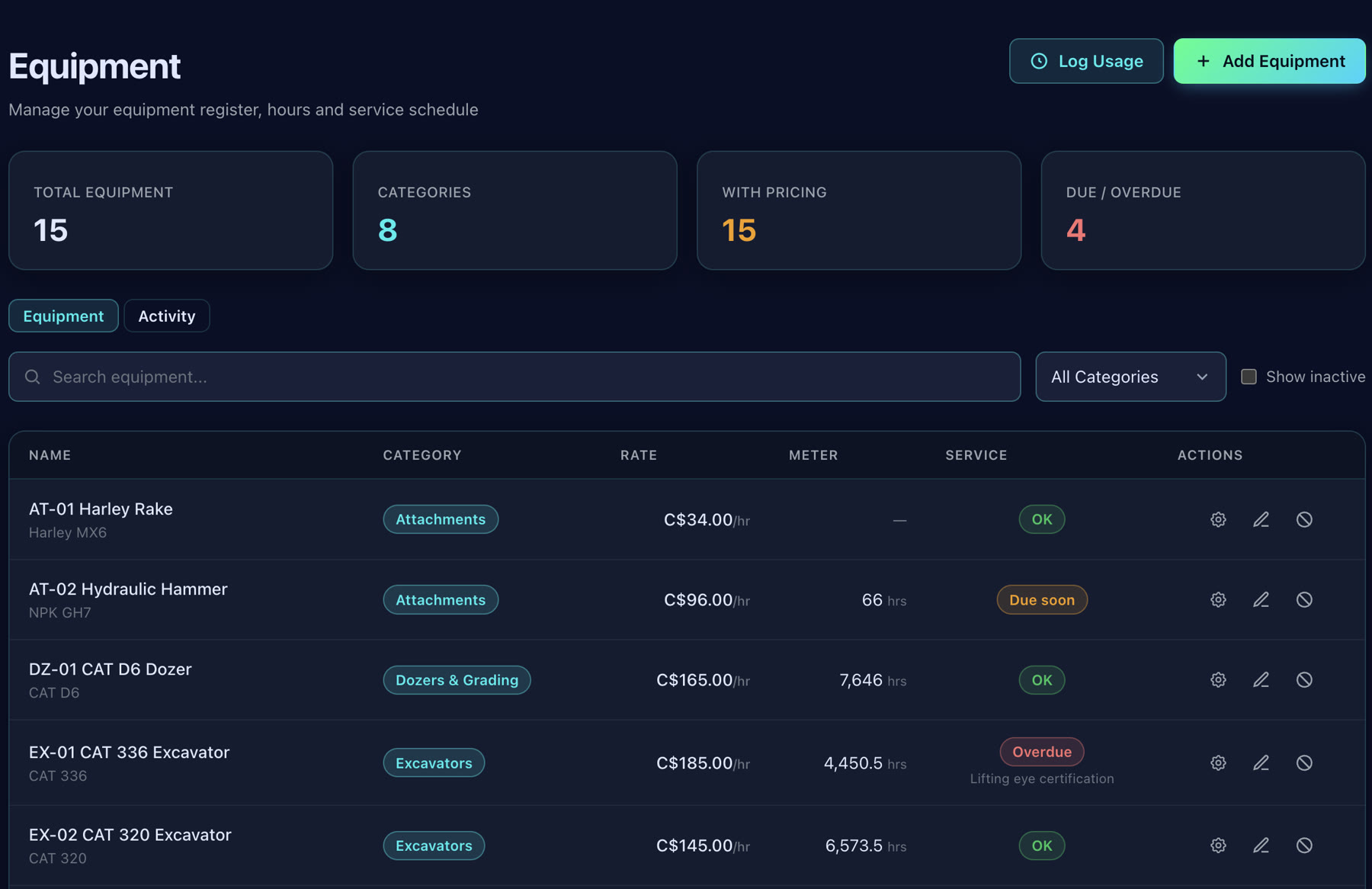The image size is (1372, 889).
Task: Click the C$165.00/hr rate value
Action: coord(703,680)
